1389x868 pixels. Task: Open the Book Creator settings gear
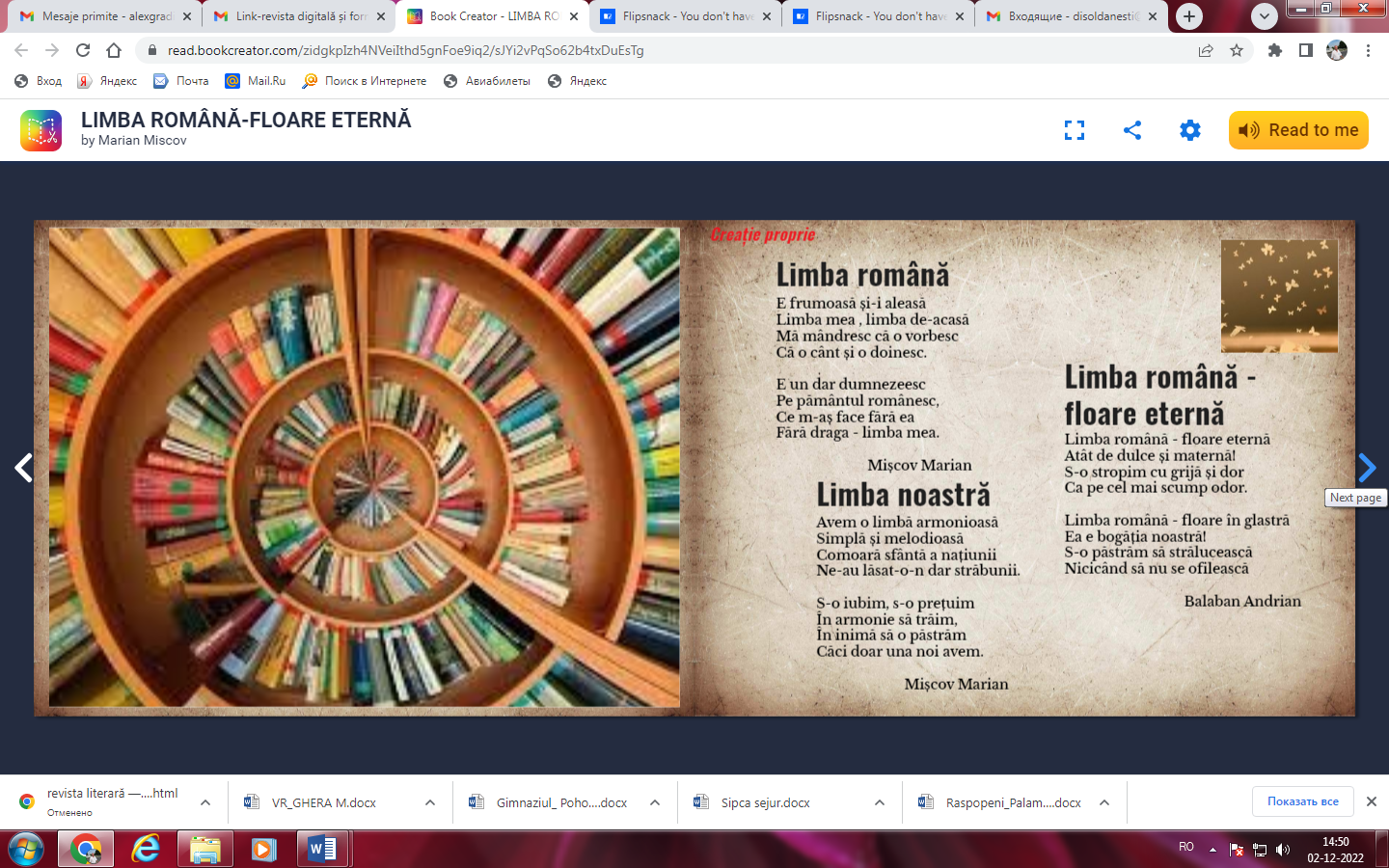point(1190,130)
